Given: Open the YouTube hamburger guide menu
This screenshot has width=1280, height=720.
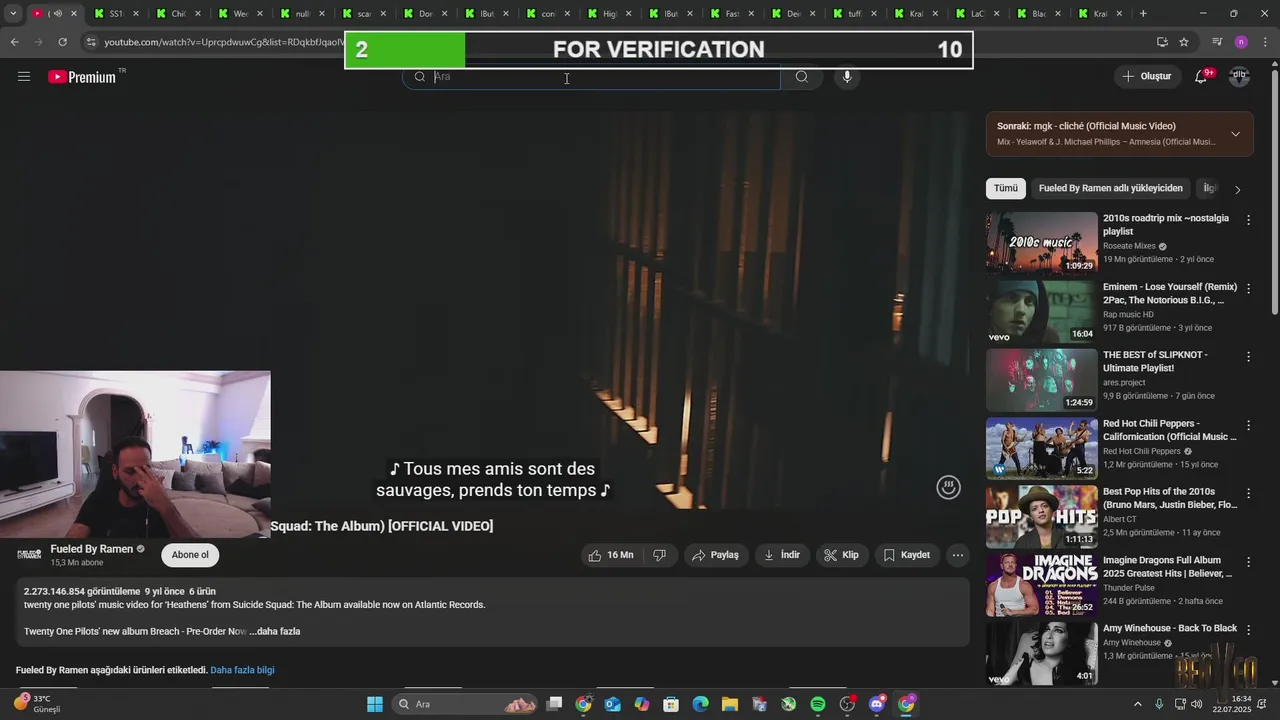Looking at the screenshot, I should (x=24, y=77).
